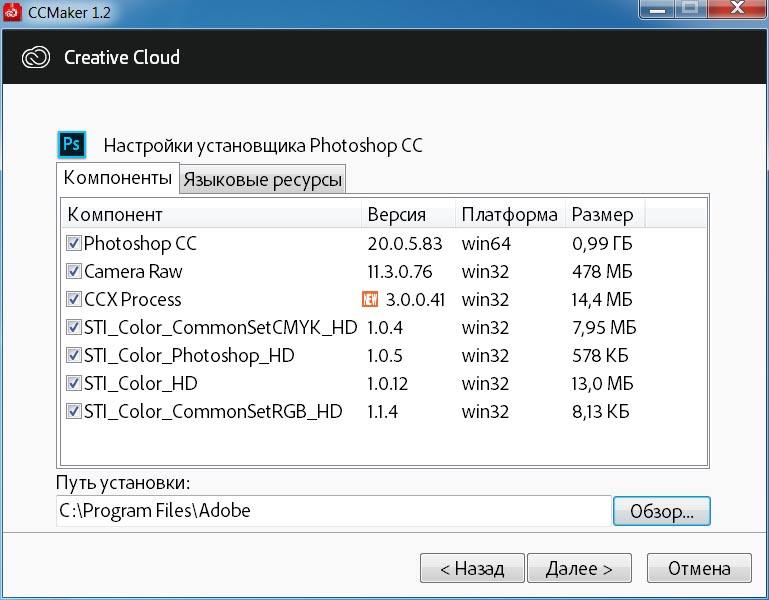The image size is (769, 600).
Task: Sort by the Размер column header
Action: [605, 214]
